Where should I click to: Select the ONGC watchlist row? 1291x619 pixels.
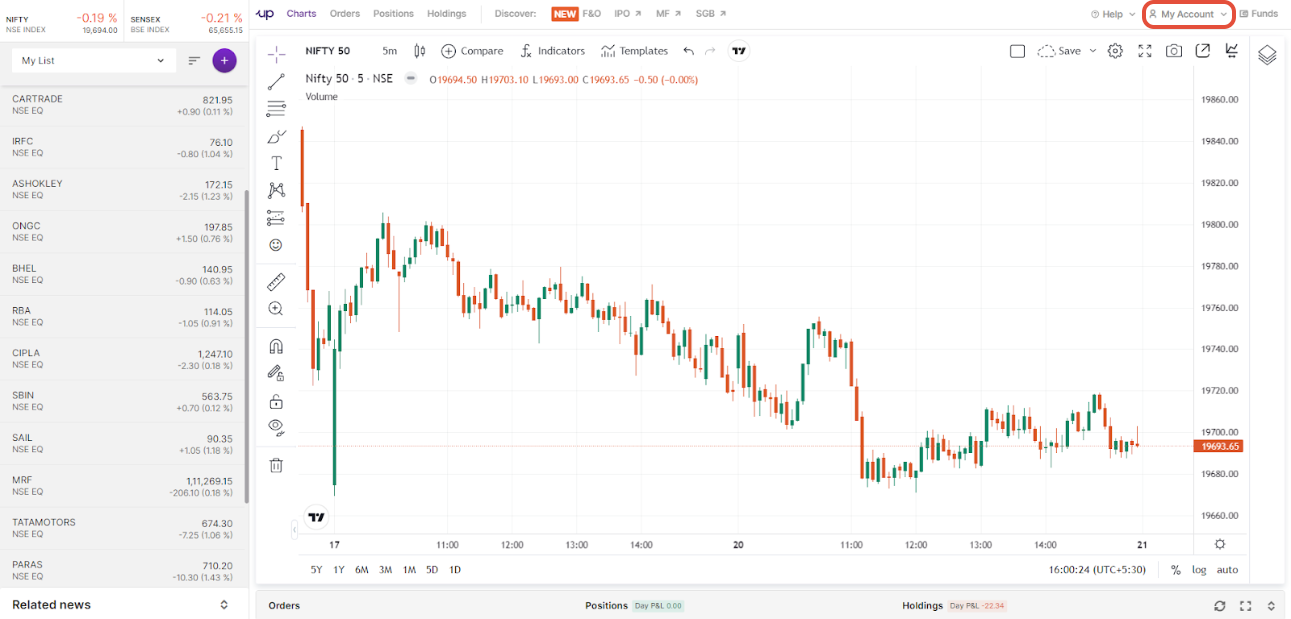124,232
